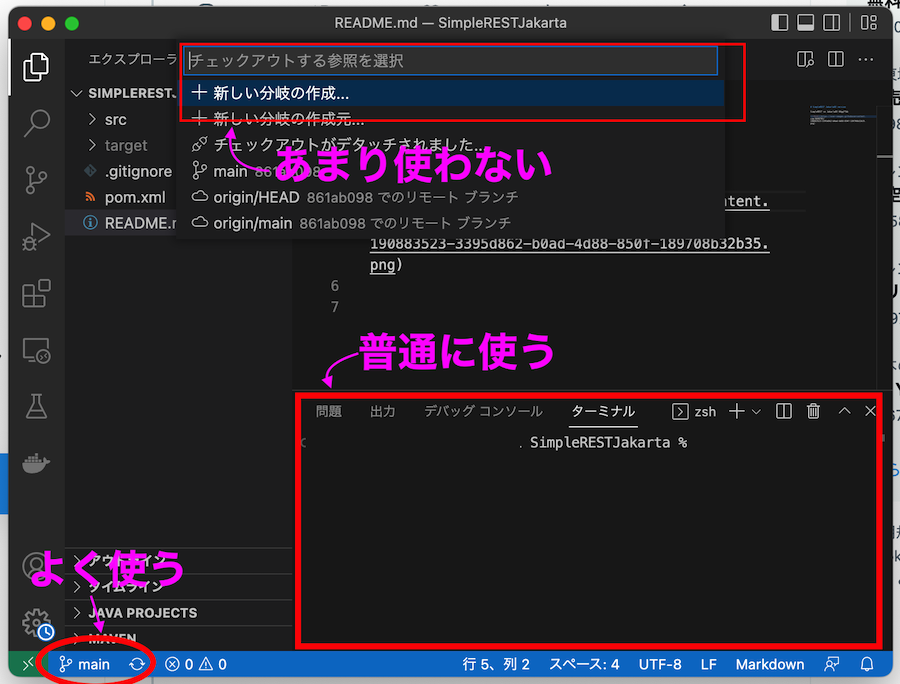Open the Docker view icon
This screenshot has width=900, height=684.
(37, 463)
